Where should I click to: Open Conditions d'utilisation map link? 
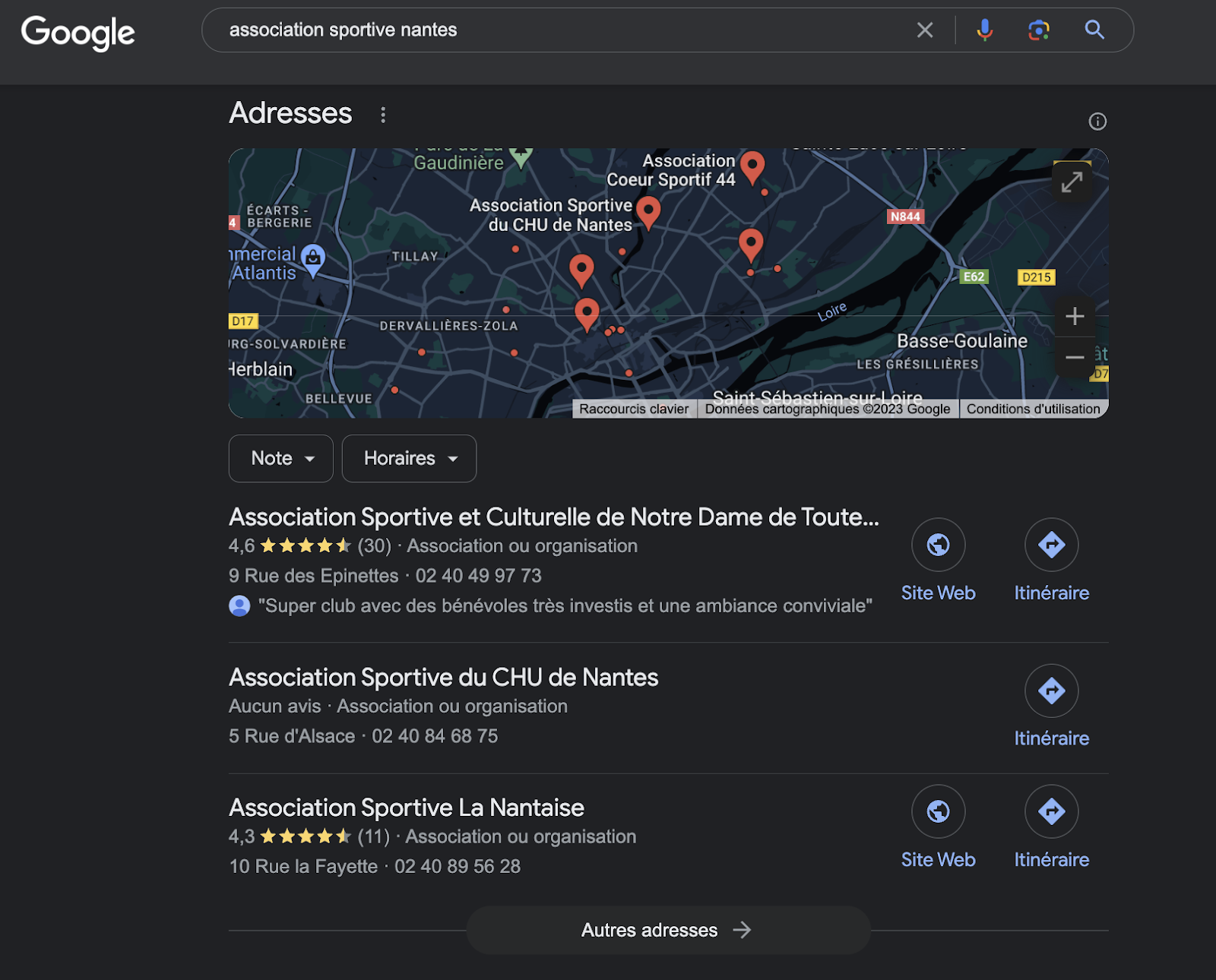(1034, 409)
